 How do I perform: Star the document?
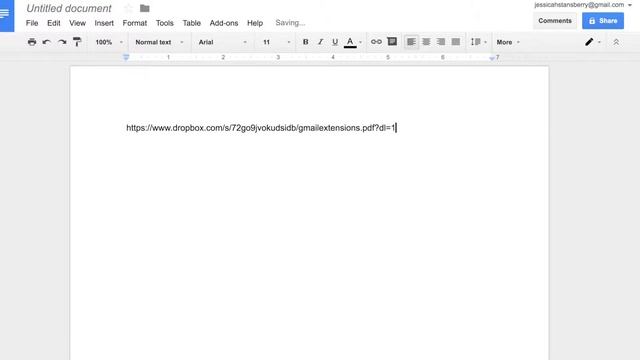pyautogui.click(x=128, y=8)
